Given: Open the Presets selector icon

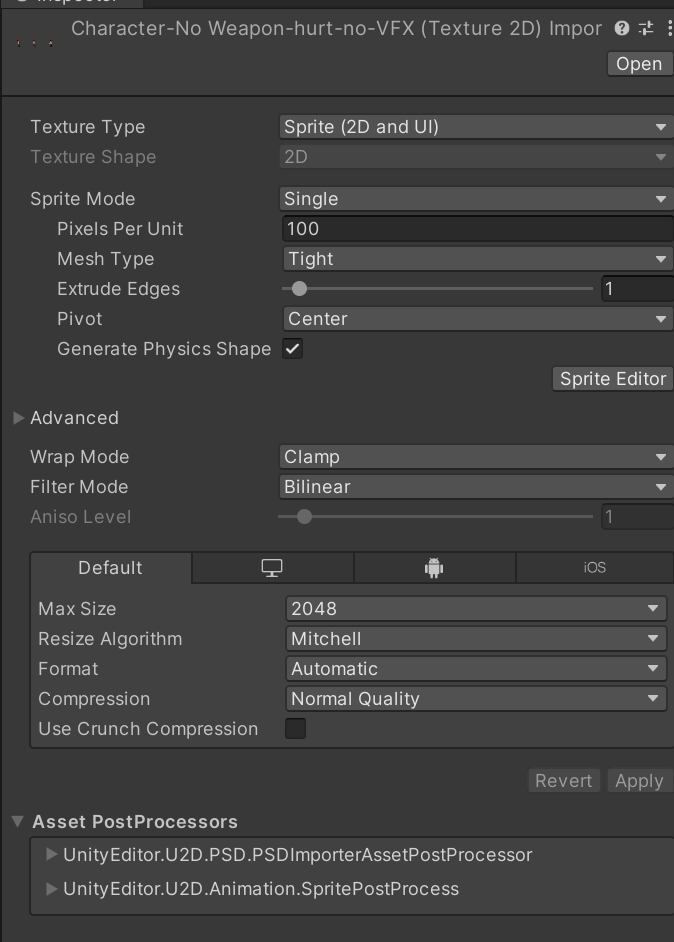Looking at the screenshot, I should coord(645,29).
